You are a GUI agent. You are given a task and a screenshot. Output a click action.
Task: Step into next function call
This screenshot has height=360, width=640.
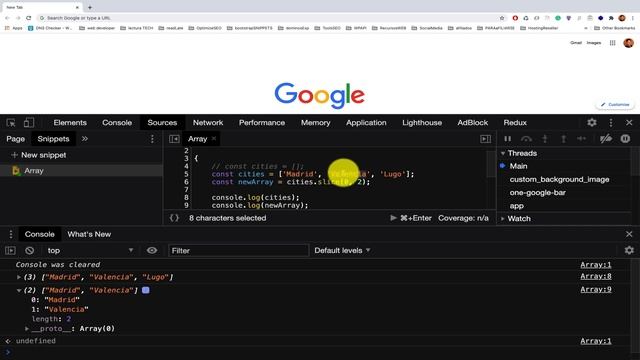(x=544, y=139)
